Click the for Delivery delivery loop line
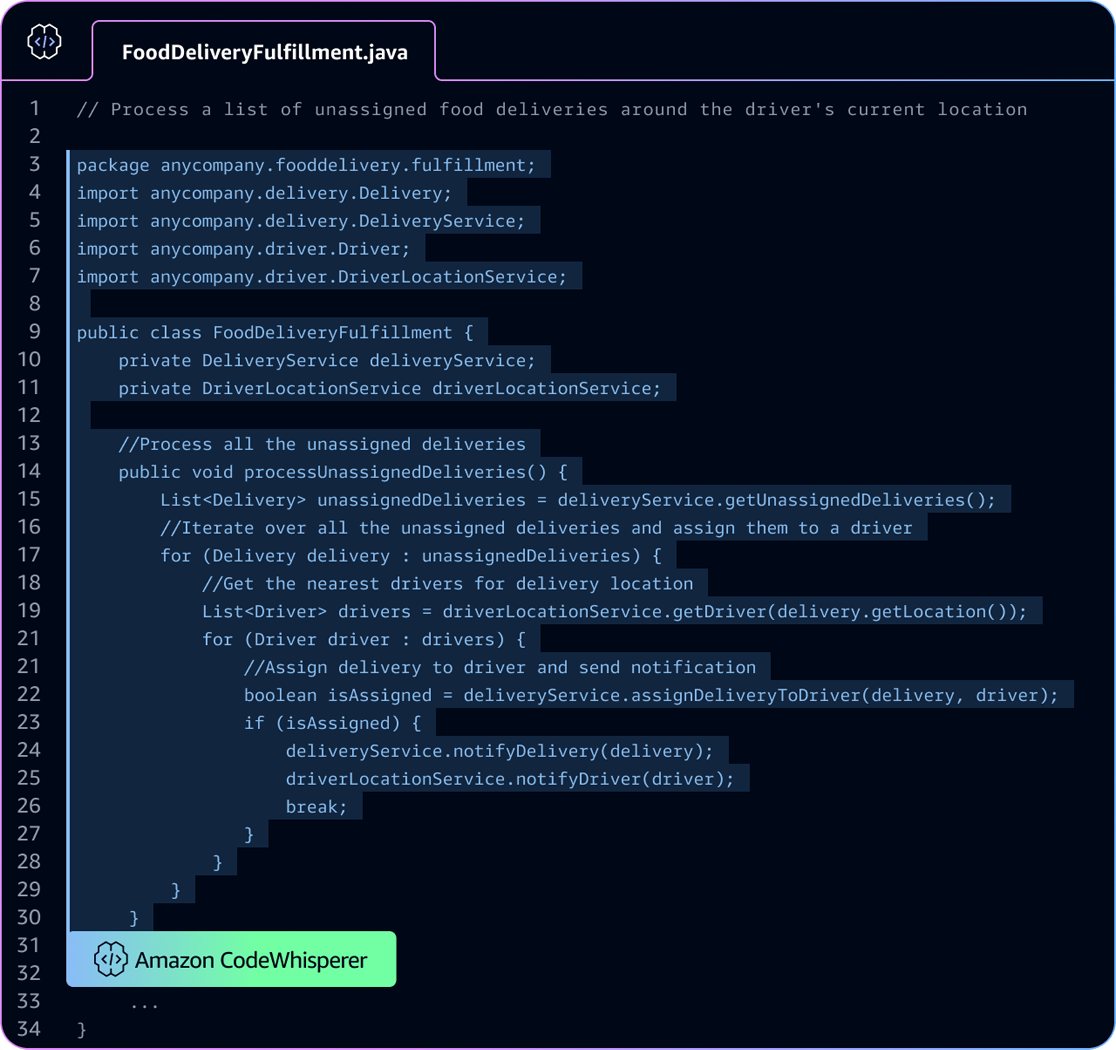The height and width of the screenshot is (1050, 1116). [410, 555]
